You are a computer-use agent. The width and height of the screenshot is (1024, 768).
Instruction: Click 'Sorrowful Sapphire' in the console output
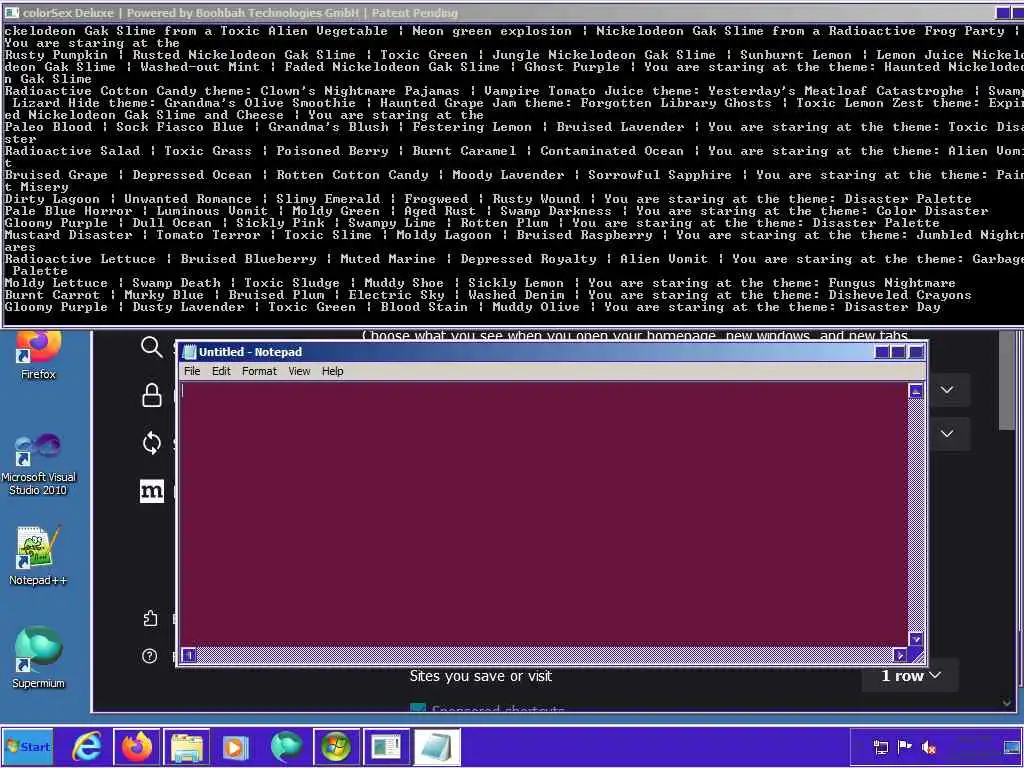point(660,175)
